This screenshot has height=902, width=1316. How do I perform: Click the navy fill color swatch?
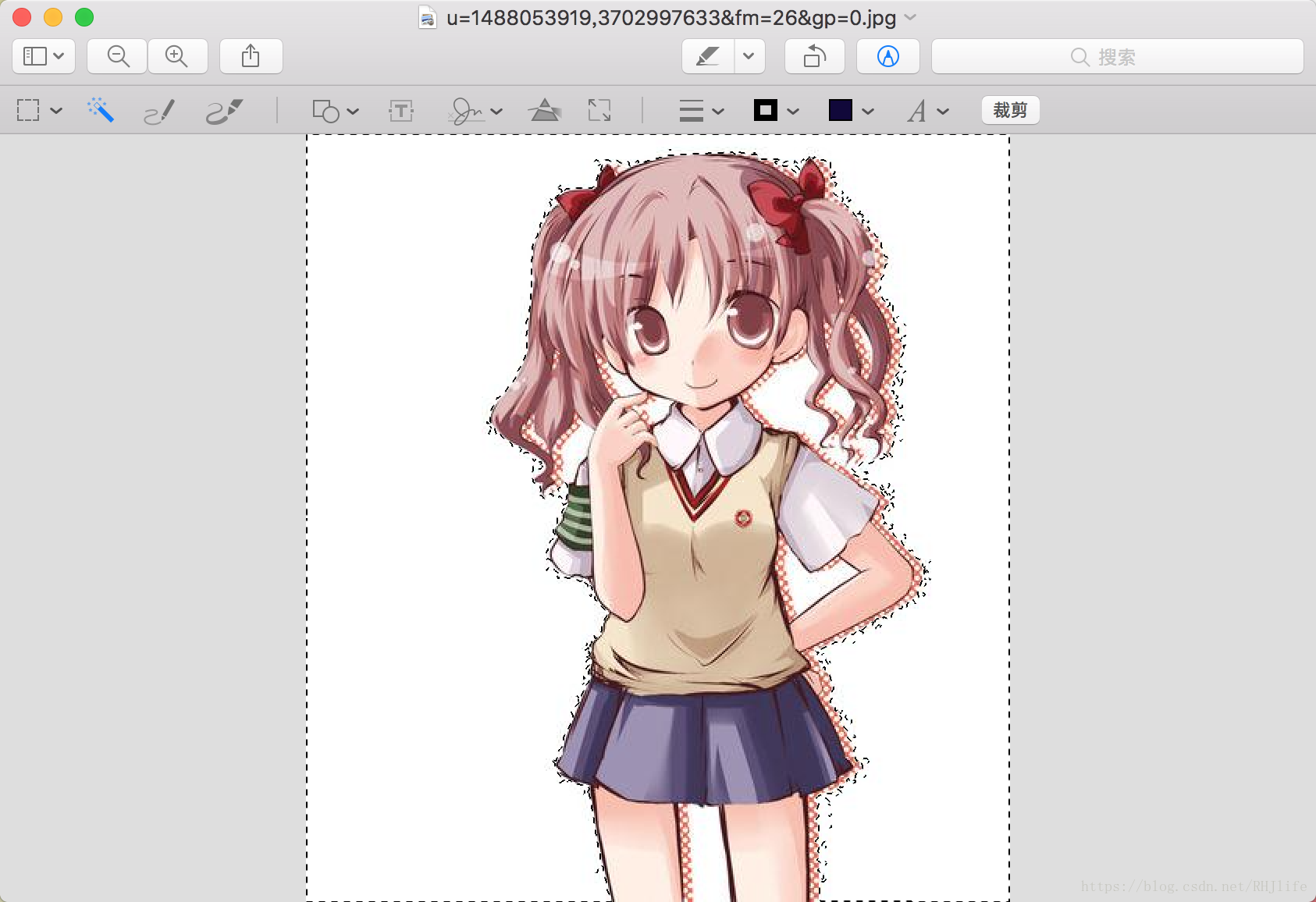point(841,110)
